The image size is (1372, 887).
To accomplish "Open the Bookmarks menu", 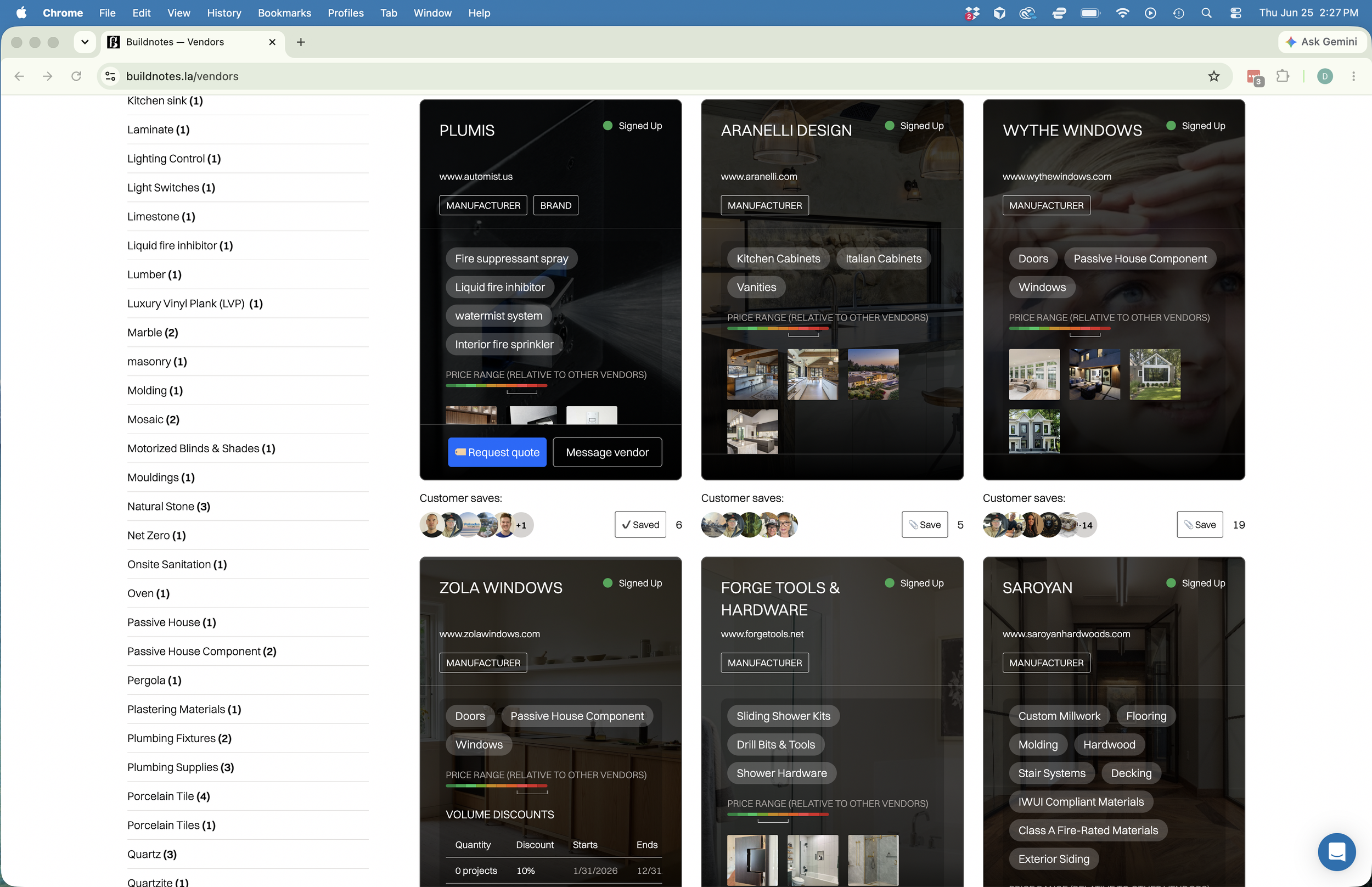I will pos(284,13).
